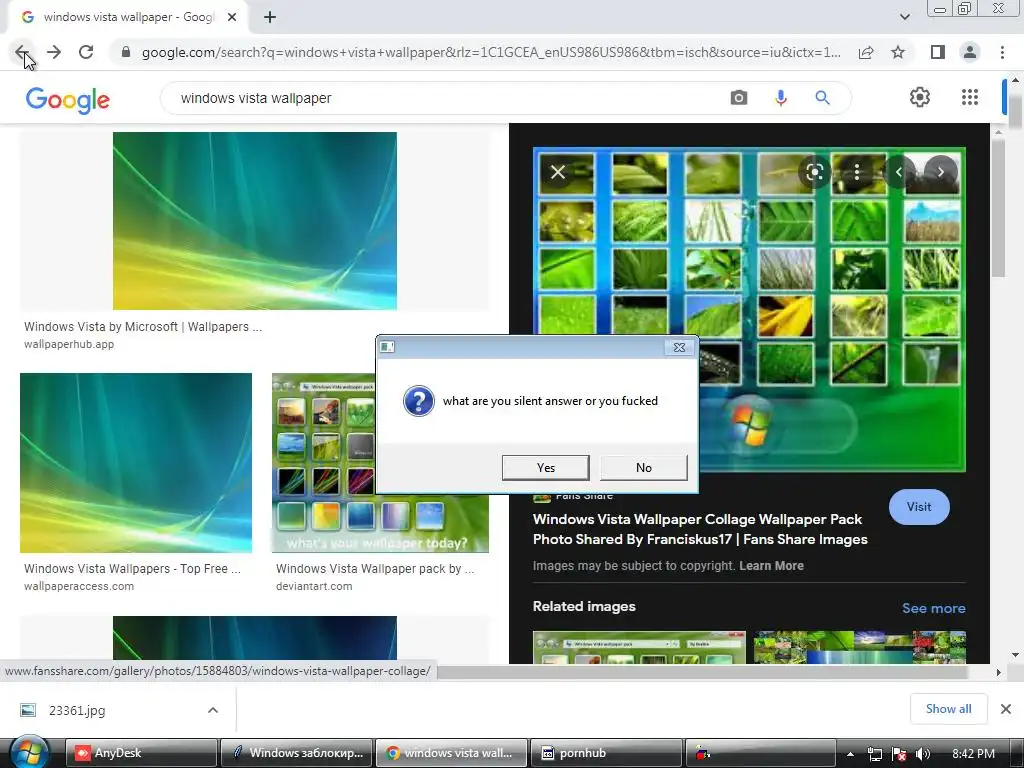Click the browser back arrow
Screen dimensions: 1024x768
[22, 52]
